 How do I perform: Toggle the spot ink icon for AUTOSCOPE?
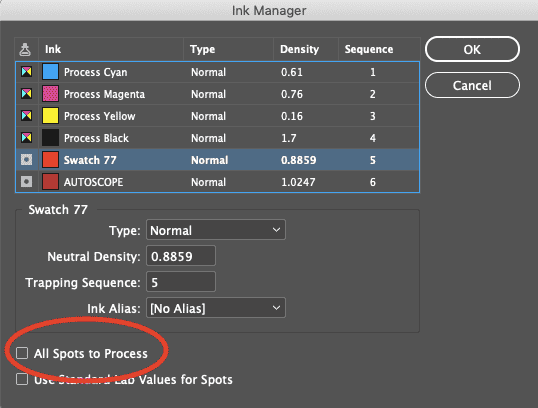click(x=26, y=182)
